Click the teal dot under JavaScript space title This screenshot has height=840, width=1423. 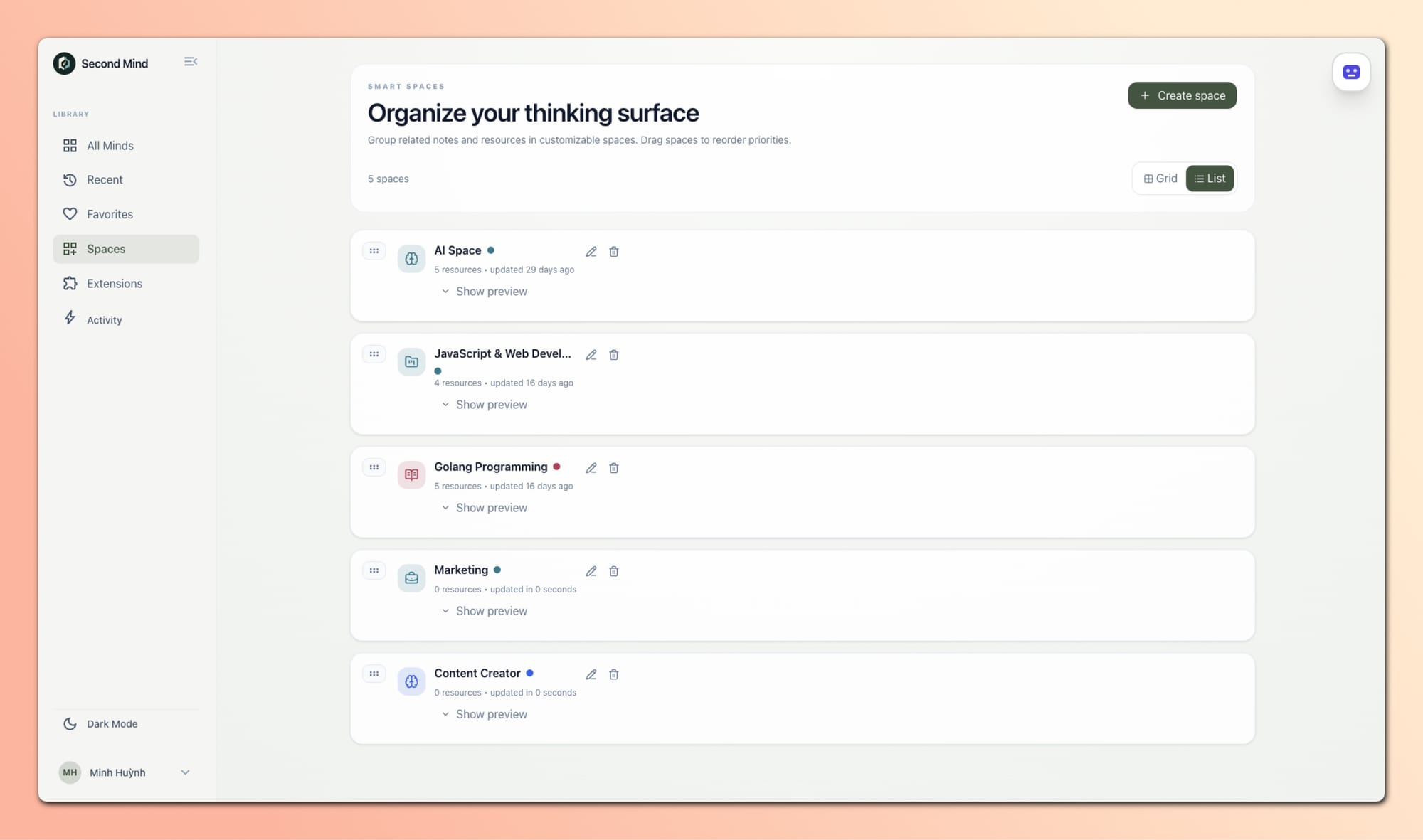(438, 371)
